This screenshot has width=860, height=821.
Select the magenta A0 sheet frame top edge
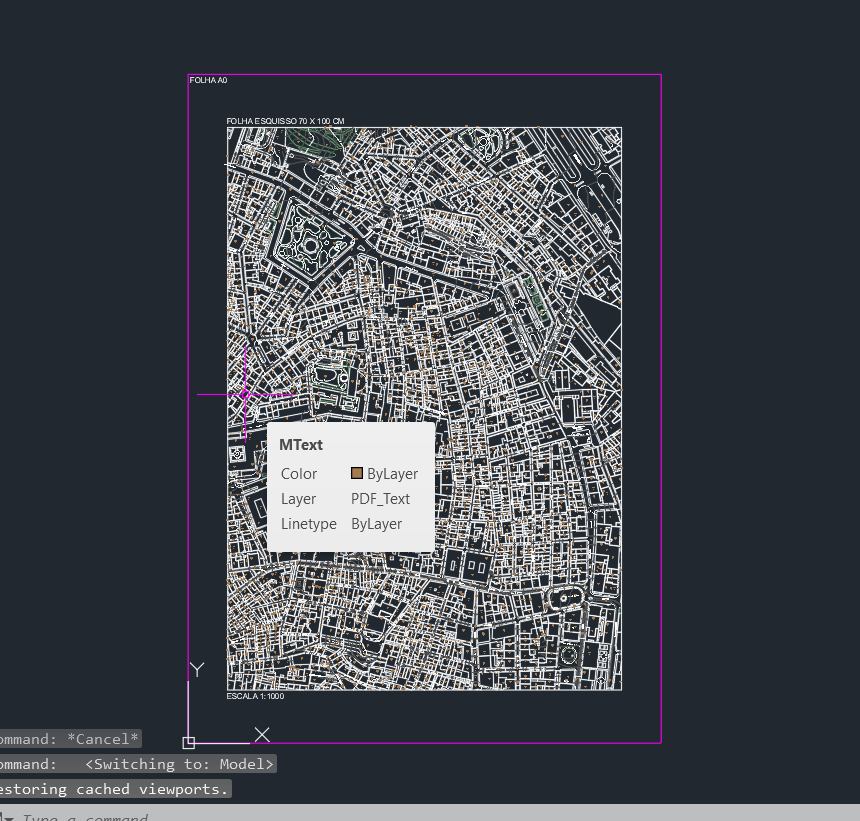424,75
